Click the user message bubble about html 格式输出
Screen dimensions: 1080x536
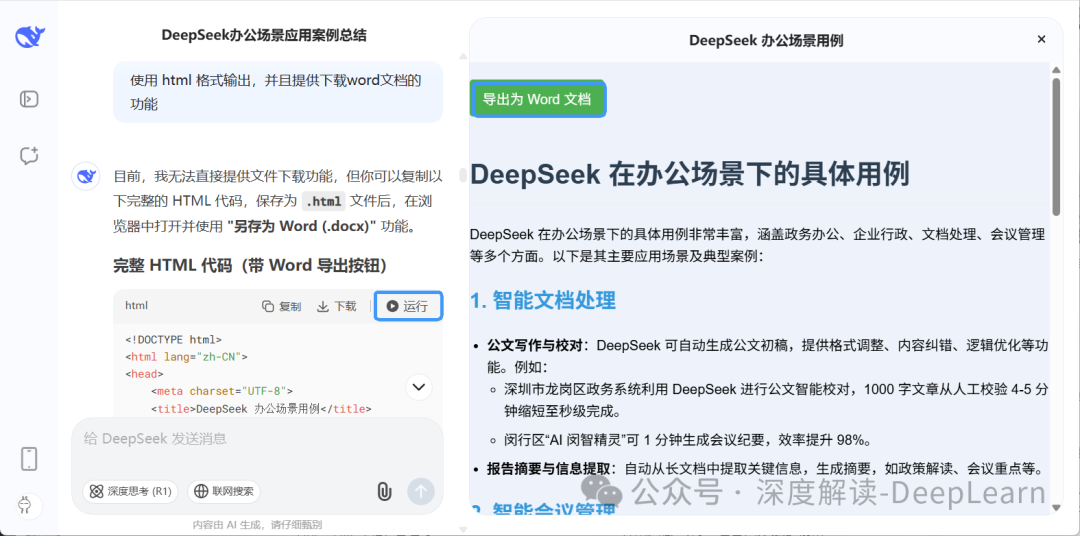tap(278, 92)
